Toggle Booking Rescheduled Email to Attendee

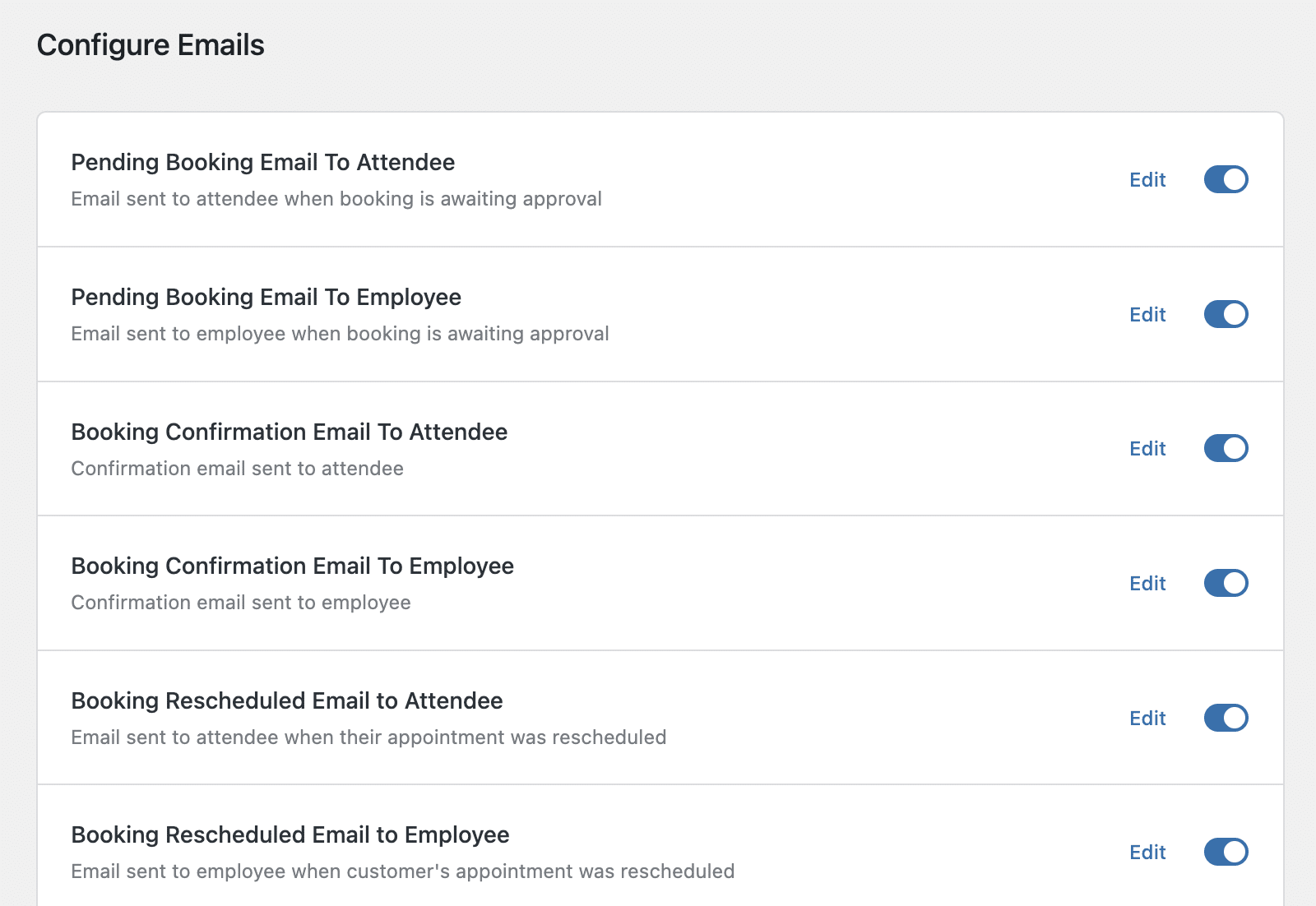(x=1226, y=718)
